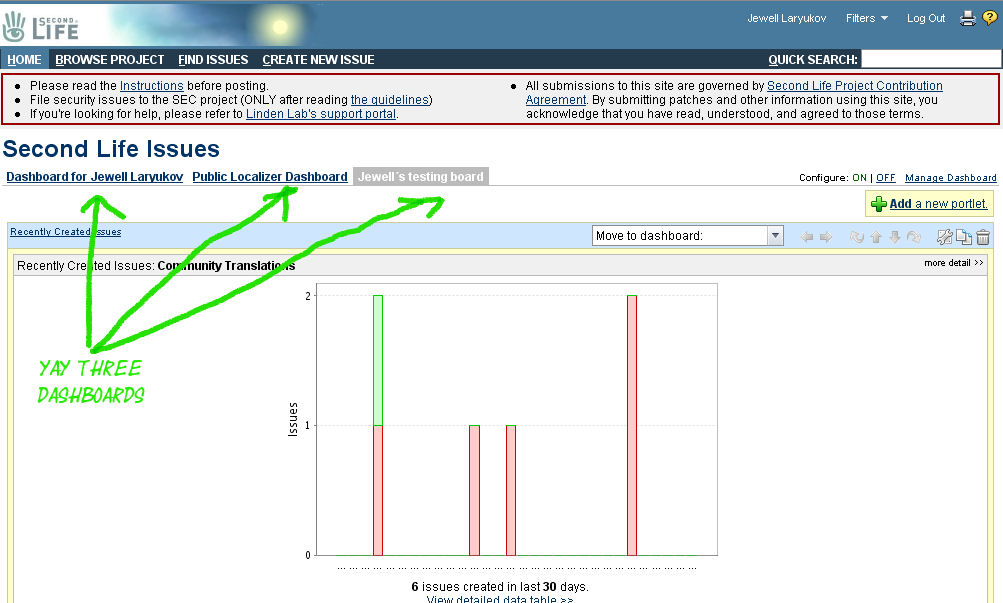Click the move portlet up arrow
The height and width of the screenshot is (603, 1003).
876,237
